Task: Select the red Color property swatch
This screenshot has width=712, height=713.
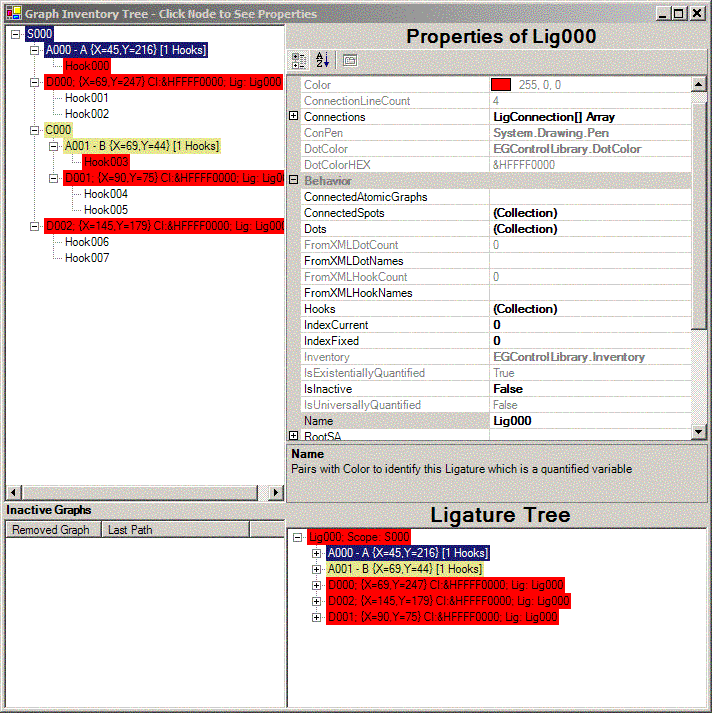Action: pyautogui.click(x=501, y=85)
